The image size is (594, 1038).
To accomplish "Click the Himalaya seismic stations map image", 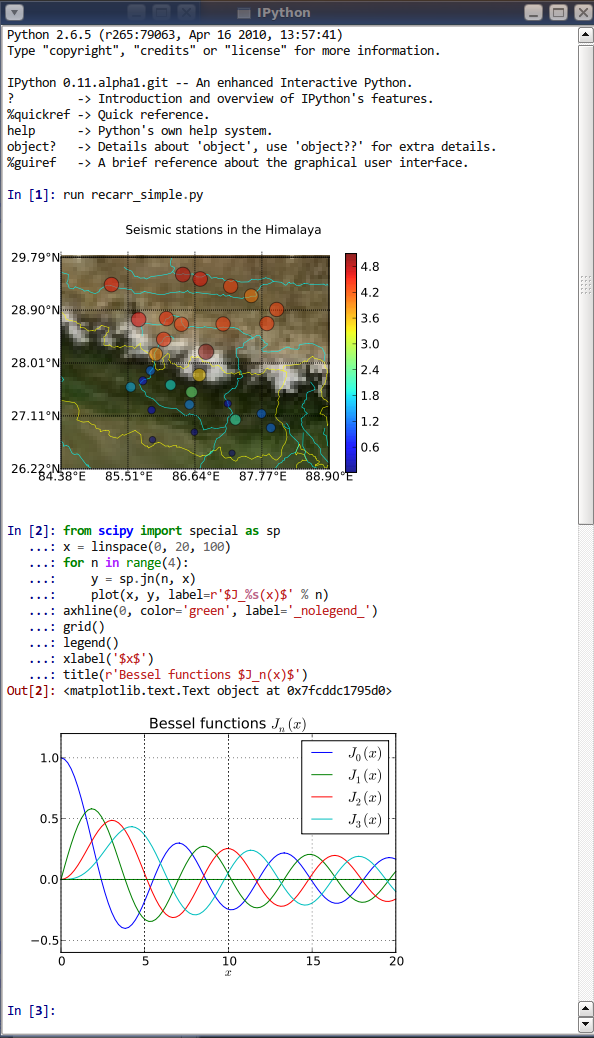I will tap(195, 362).
